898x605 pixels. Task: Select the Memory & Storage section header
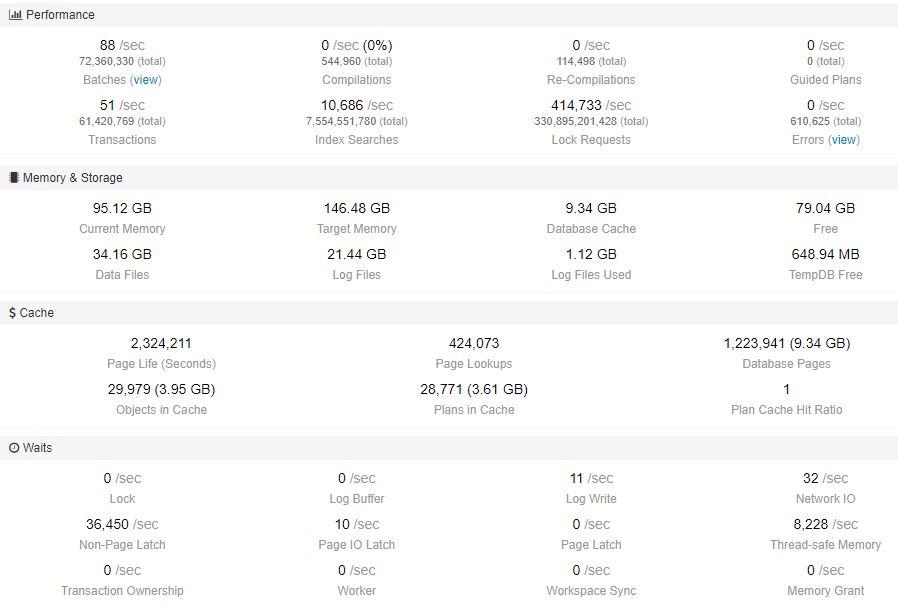[73, 178]
